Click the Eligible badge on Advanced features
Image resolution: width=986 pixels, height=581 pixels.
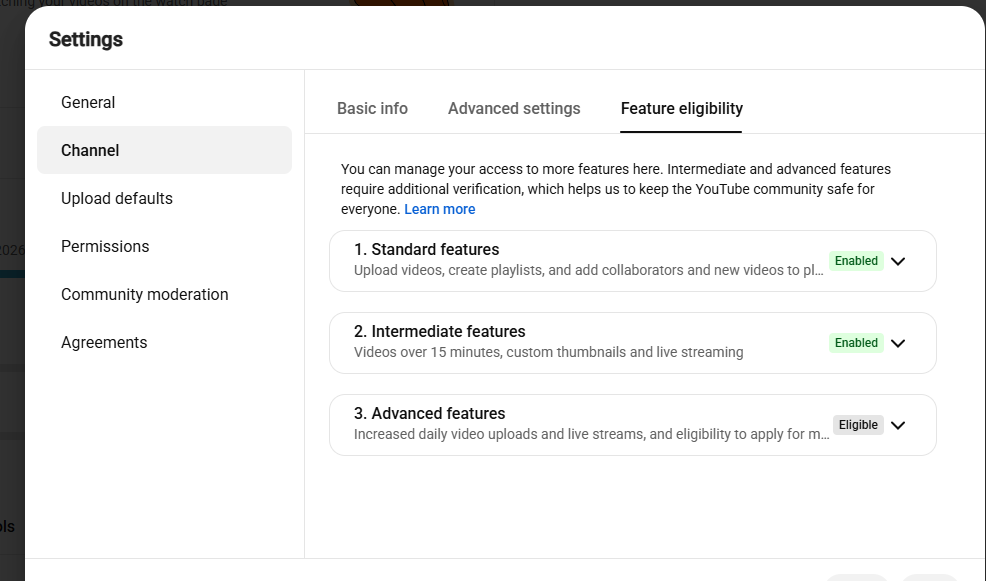pos(858,425)
